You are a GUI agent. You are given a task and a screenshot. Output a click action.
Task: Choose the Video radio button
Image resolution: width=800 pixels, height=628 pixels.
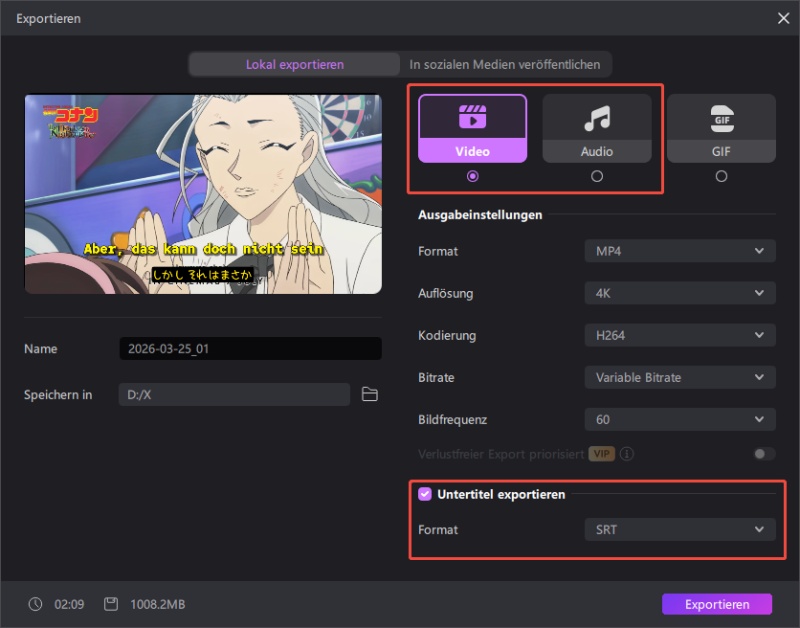click(x=472, y=176)
